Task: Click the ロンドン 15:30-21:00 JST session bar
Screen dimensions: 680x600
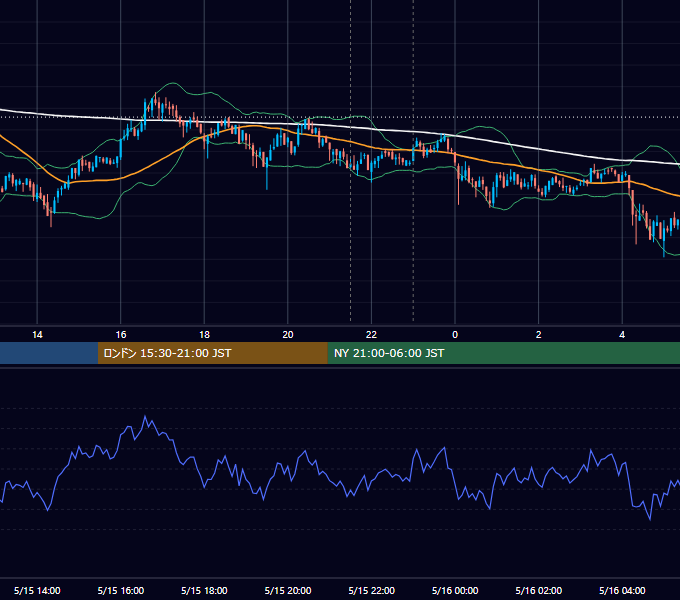Action: point(212,353)
